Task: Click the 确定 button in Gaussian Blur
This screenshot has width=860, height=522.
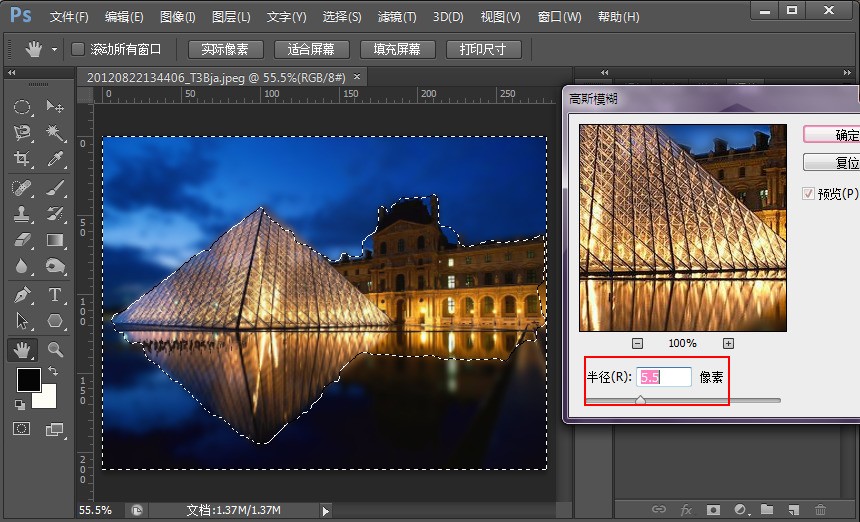Action: tap(831, 134)
